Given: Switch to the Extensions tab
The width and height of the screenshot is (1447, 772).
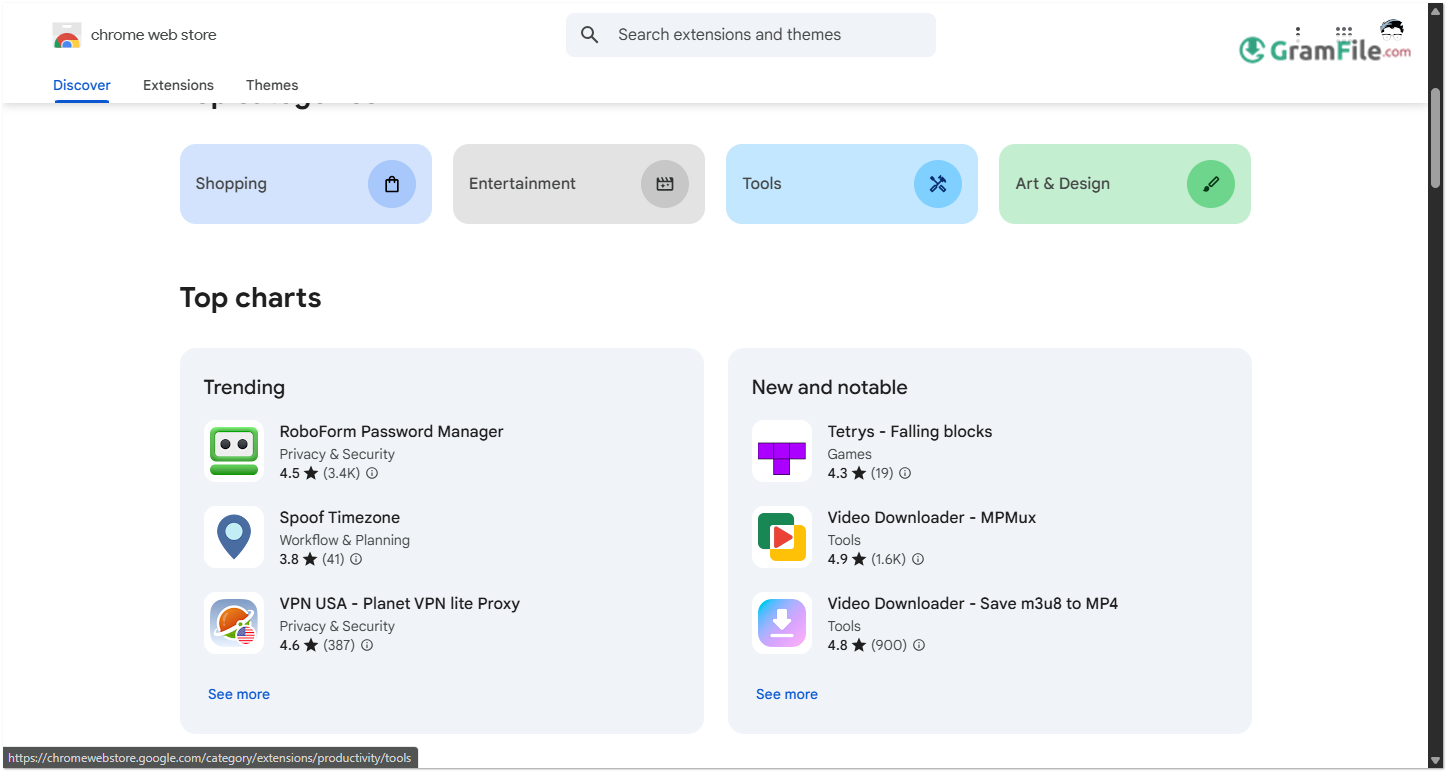Looking at the screenshot, I should (178, 85).
